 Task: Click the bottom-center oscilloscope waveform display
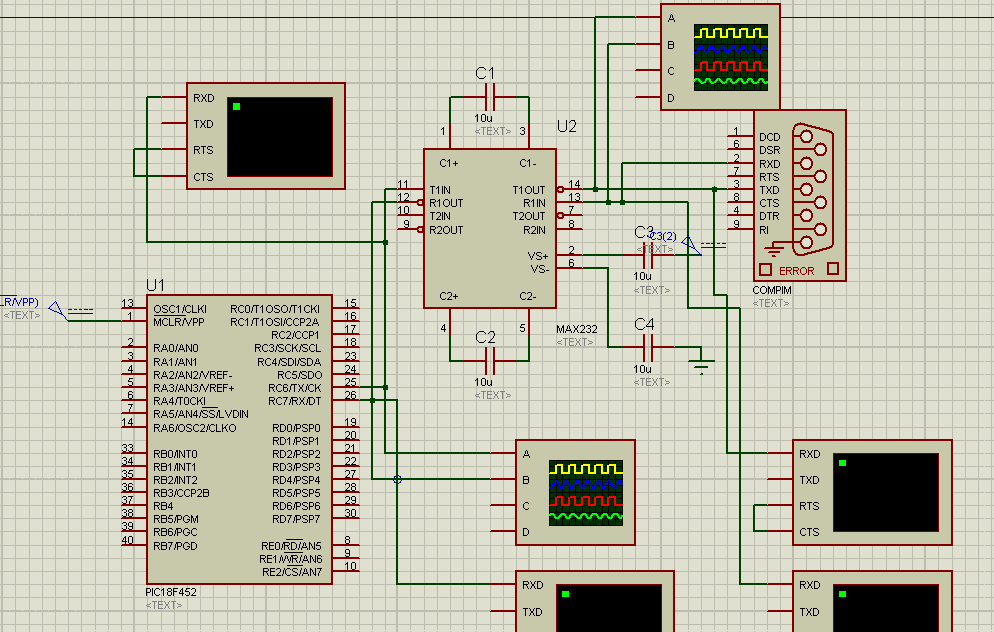[586, 493]
